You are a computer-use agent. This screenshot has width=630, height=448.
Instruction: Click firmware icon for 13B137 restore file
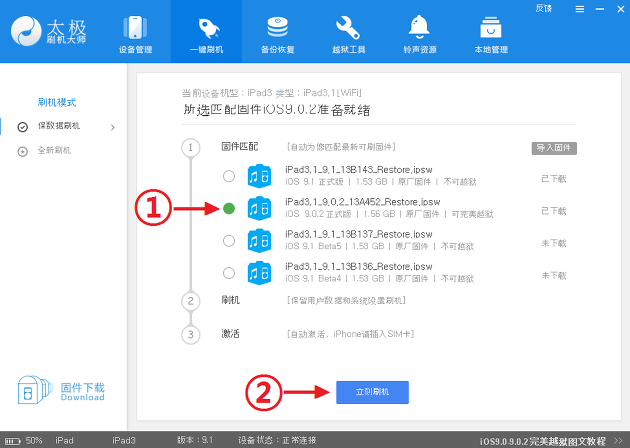[259, 241]
